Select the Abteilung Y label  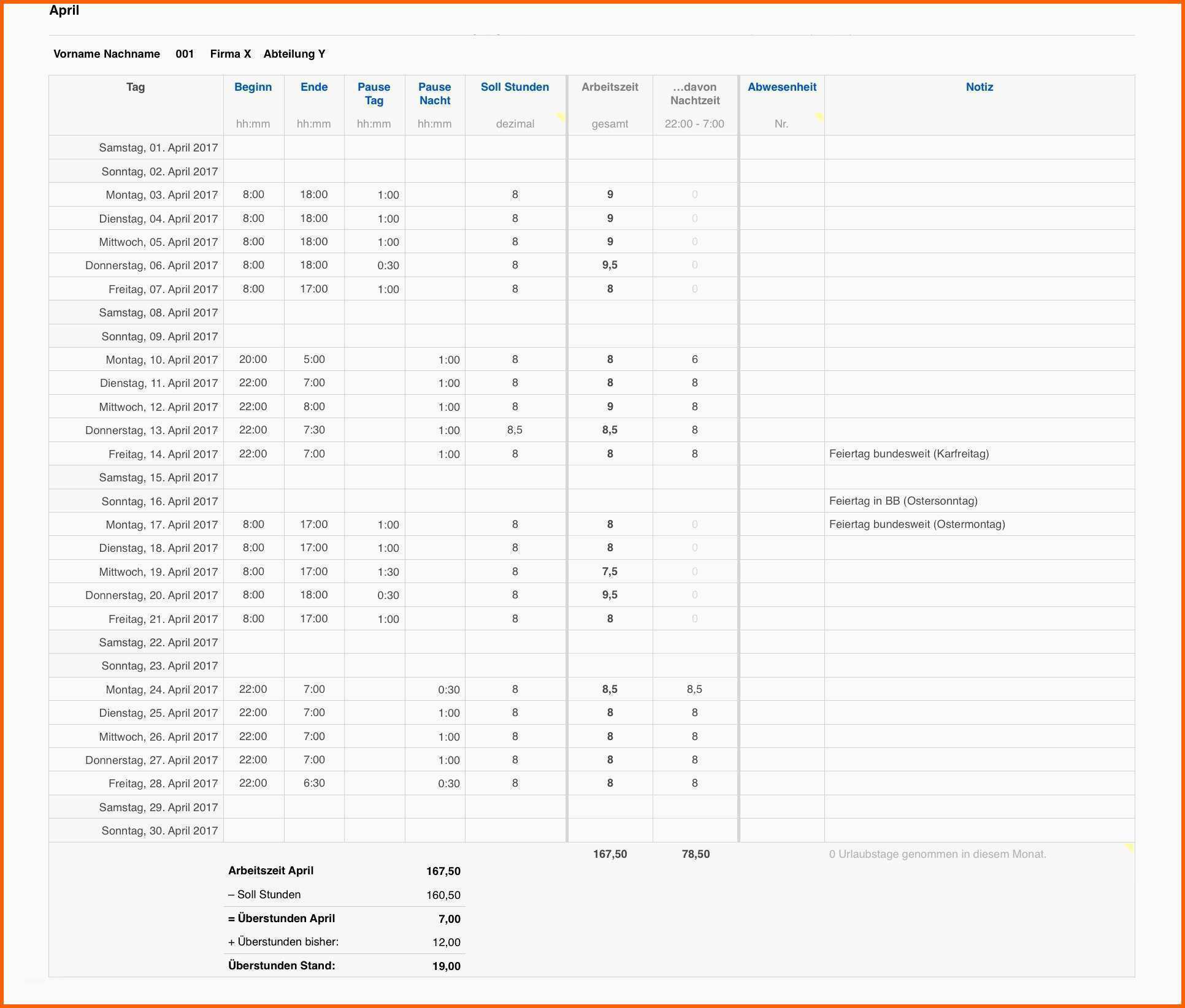pyautogui.click(x=294, y=54)
